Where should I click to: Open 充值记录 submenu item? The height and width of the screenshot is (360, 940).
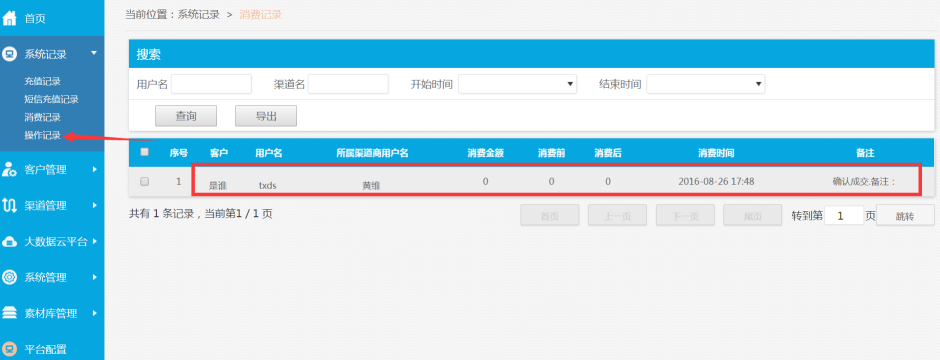pos(43,81)
